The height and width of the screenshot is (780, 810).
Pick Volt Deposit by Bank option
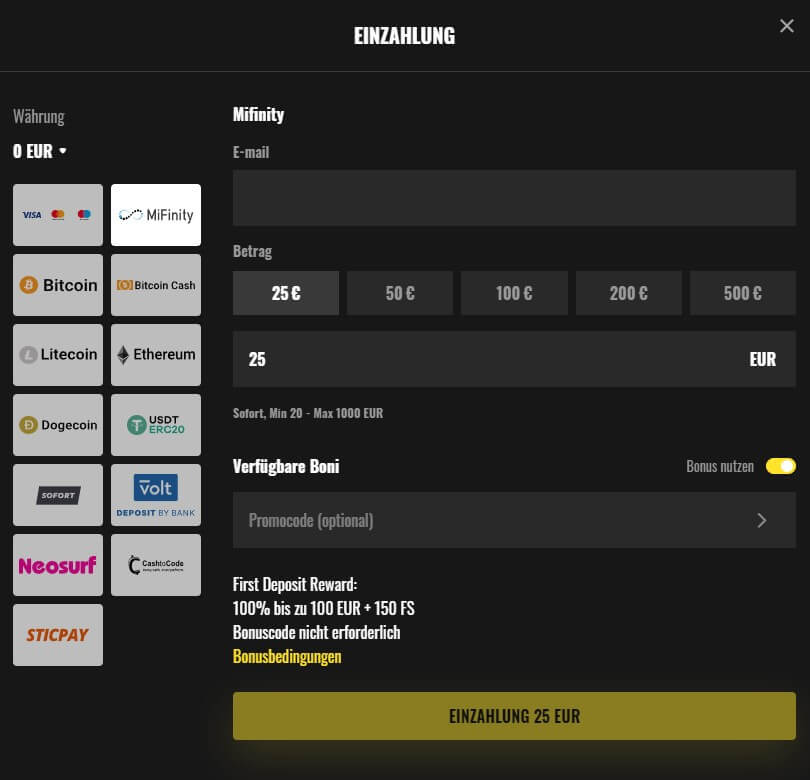click(x=156, y=495)
